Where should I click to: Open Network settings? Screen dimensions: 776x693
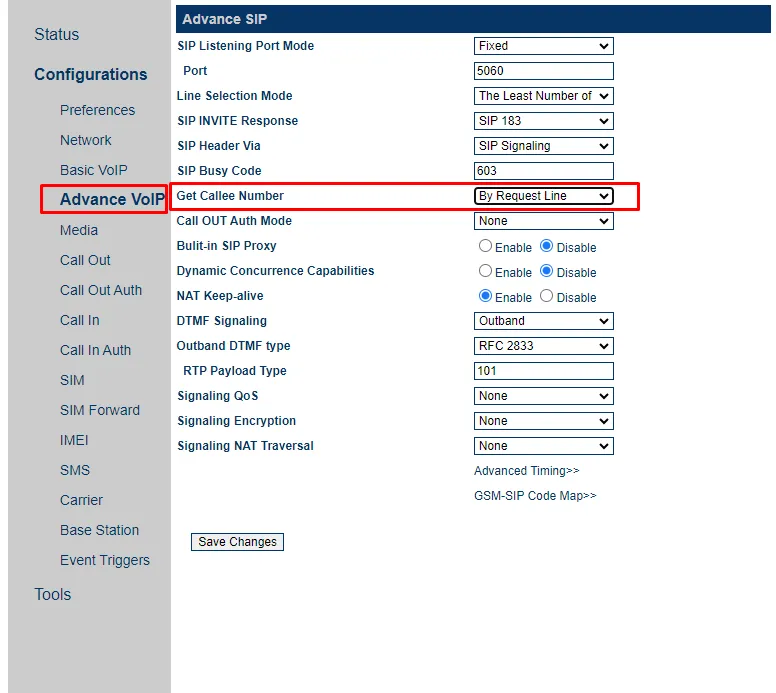click(x=86, y=140)
